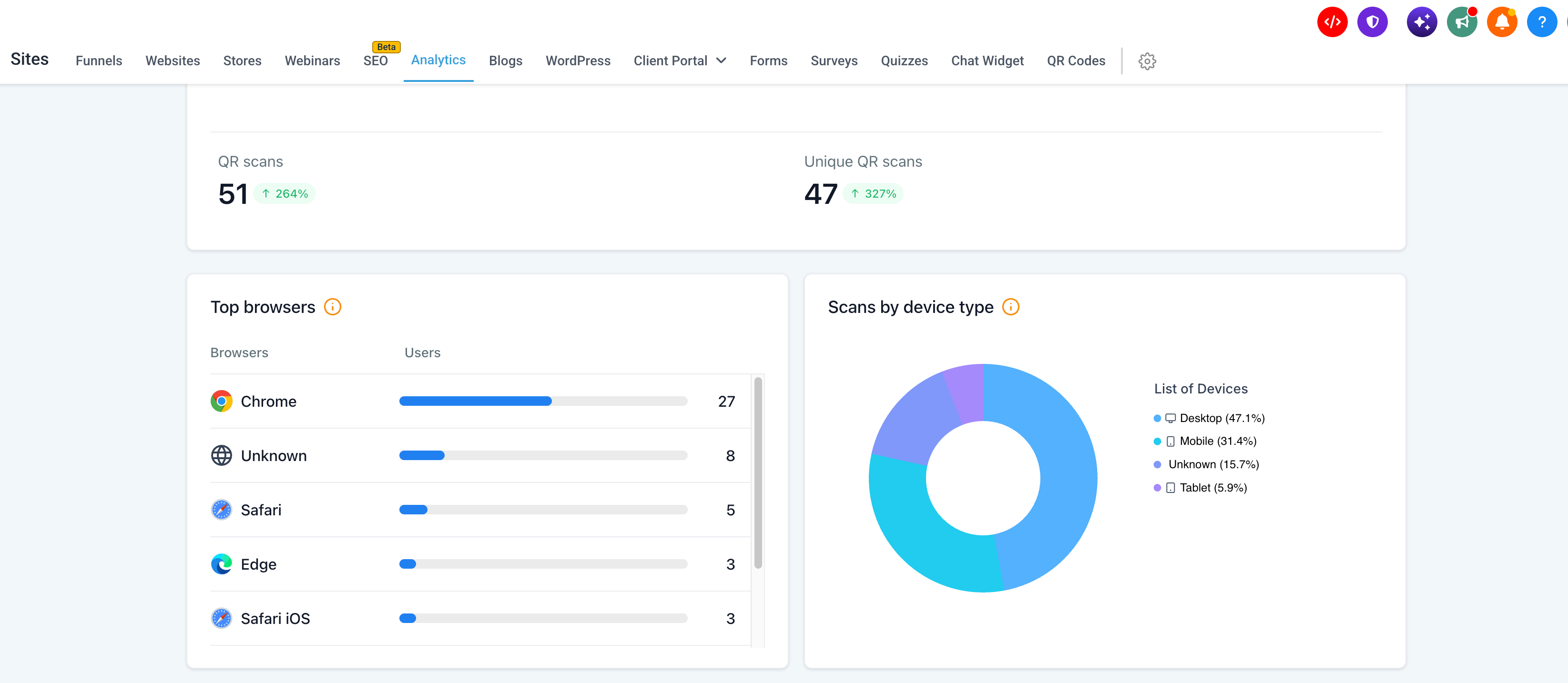This screenshot has height=683, width=1568.
Task: Click the Unknown browser users progress bar
Action: point(543,455)
